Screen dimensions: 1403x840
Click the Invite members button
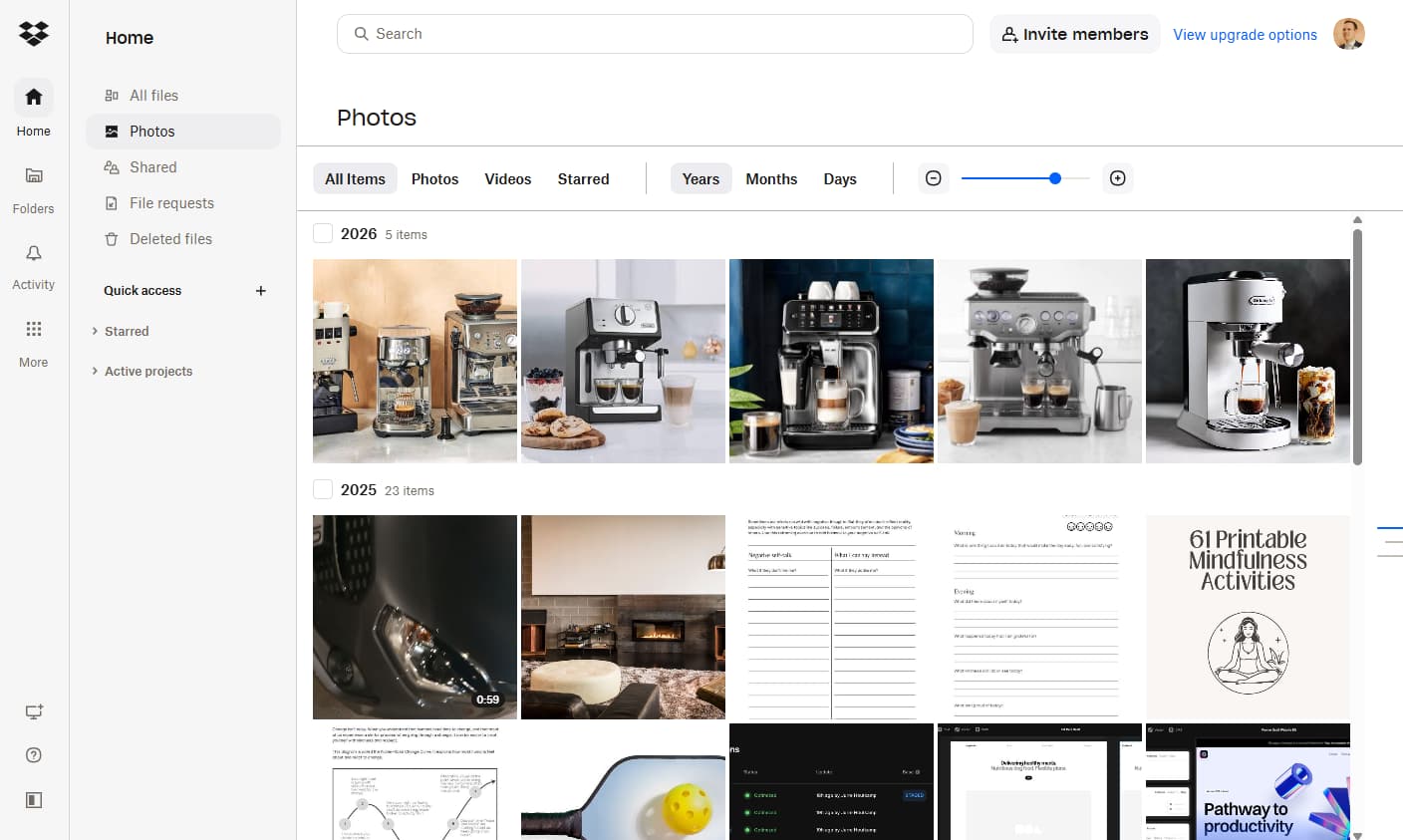1074,34
